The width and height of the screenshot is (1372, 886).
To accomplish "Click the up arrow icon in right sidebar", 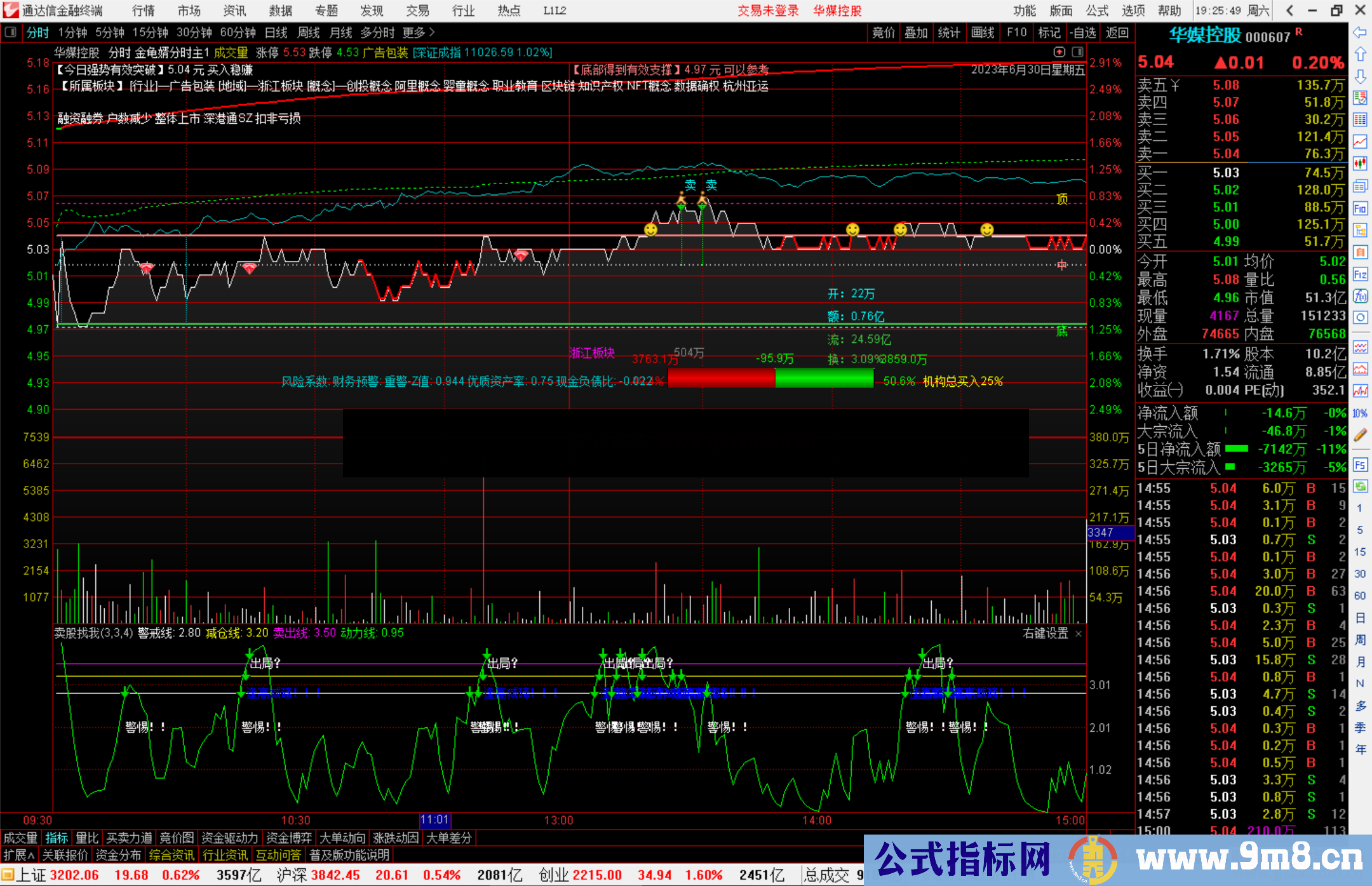I will 1360,54.
